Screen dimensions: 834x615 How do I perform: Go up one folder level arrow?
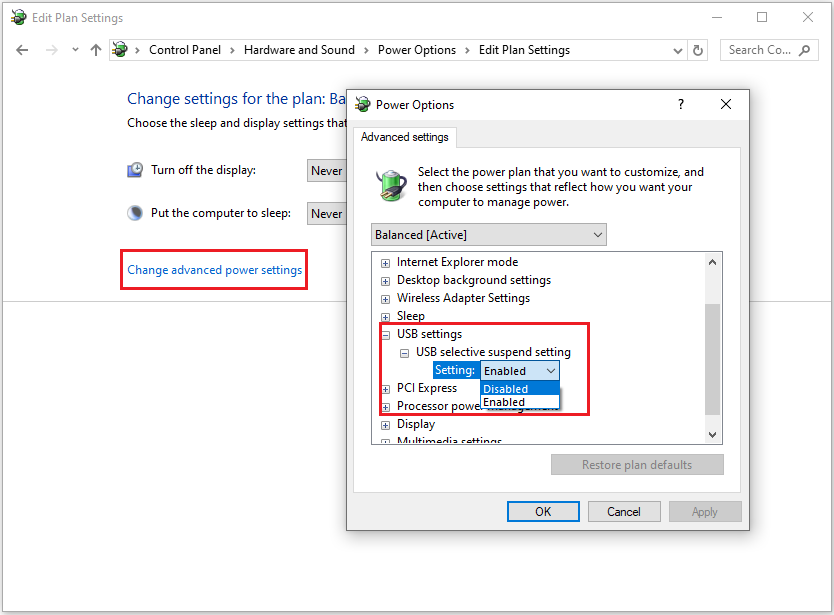[x=96, y=50]
